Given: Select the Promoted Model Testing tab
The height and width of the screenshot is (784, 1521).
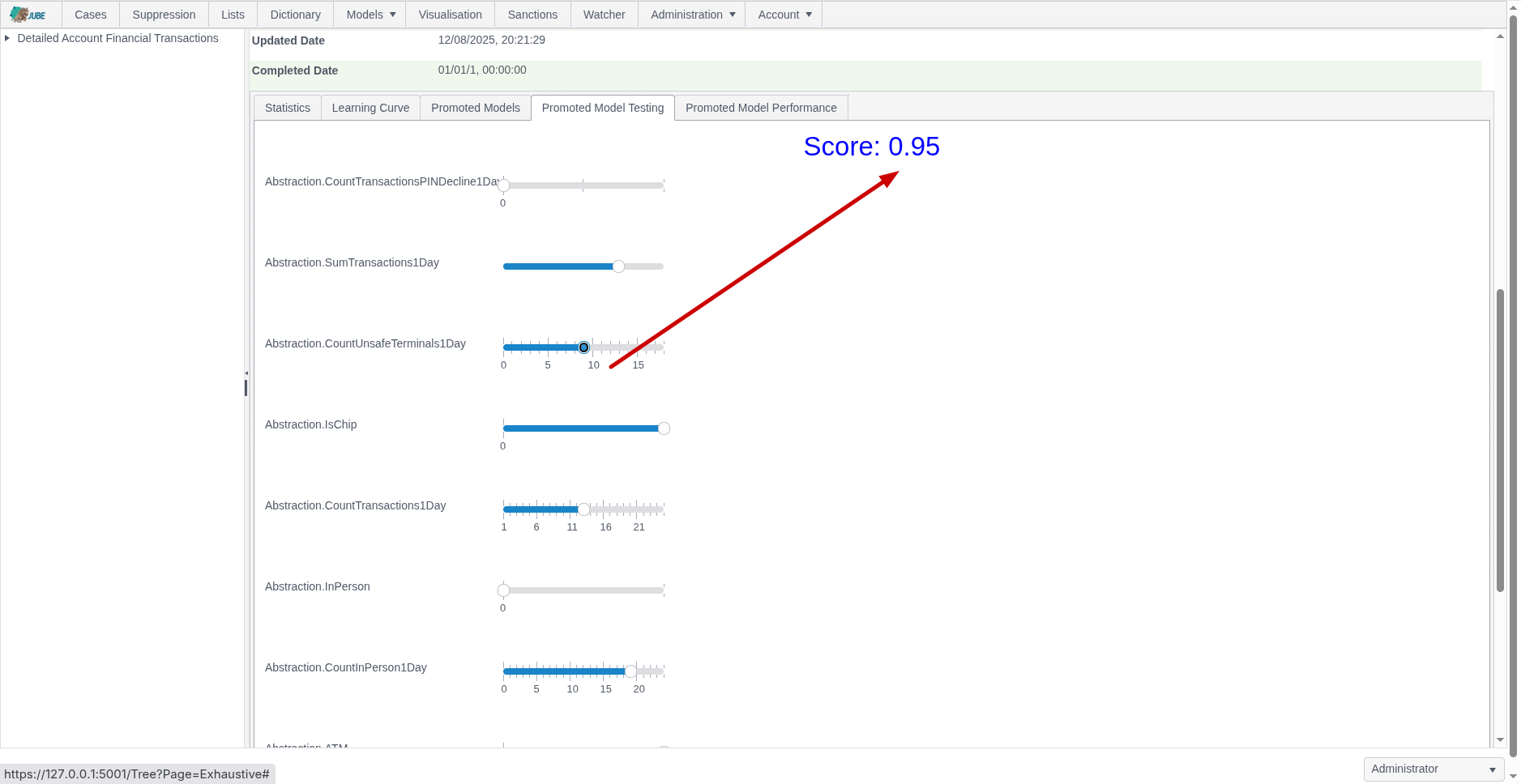Looking at the screenshot, I should [x=603, y=108].
